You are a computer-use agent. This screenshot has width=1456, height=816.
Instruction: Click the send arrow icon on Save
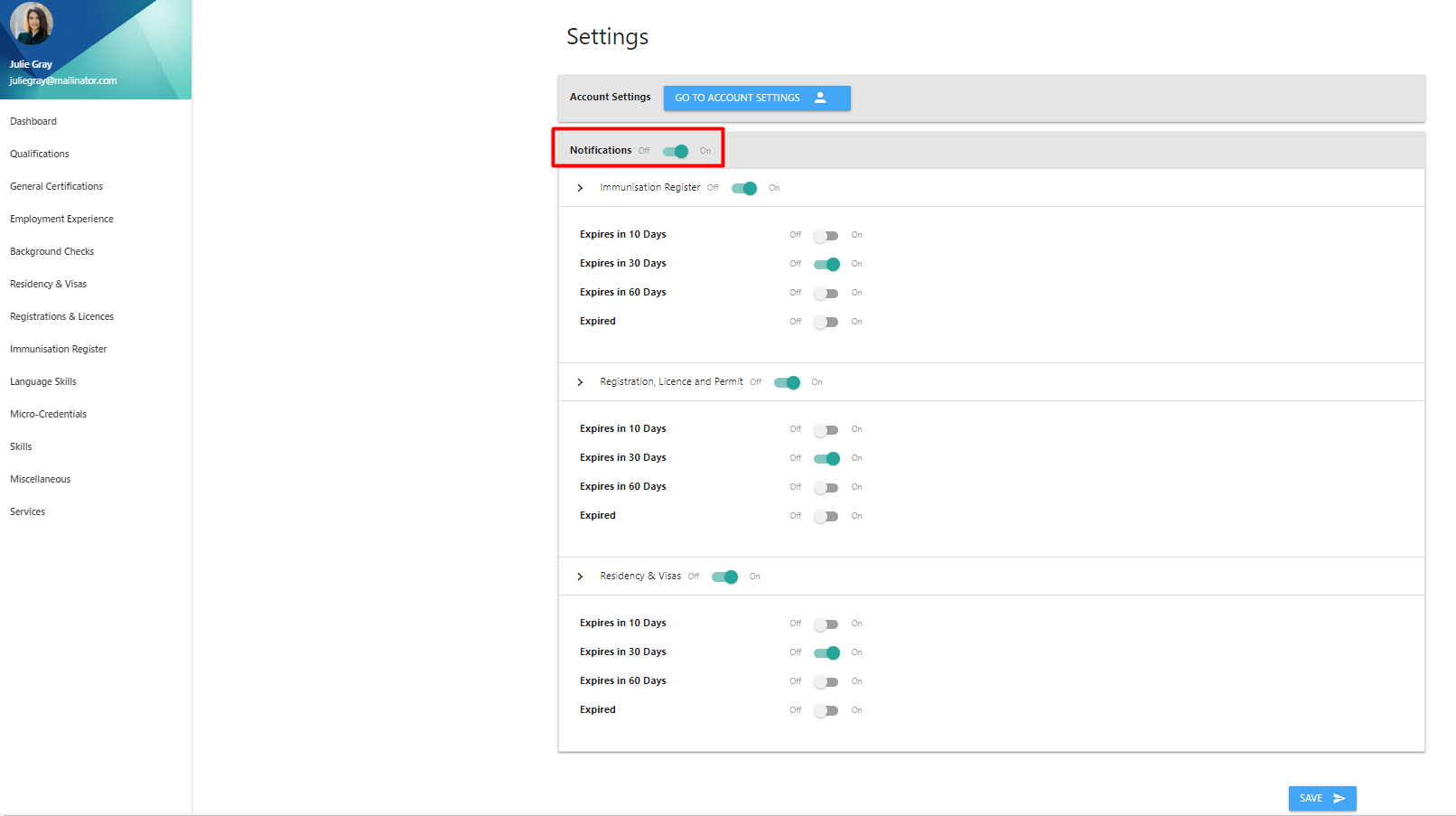click(1339, 799)
